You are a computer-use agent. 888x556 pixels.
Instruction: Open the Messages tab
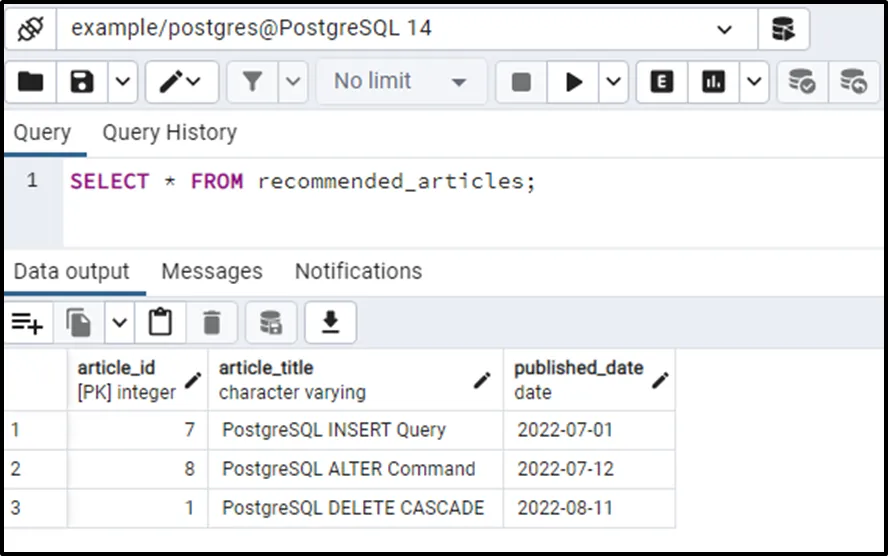[x=211, y=271]
